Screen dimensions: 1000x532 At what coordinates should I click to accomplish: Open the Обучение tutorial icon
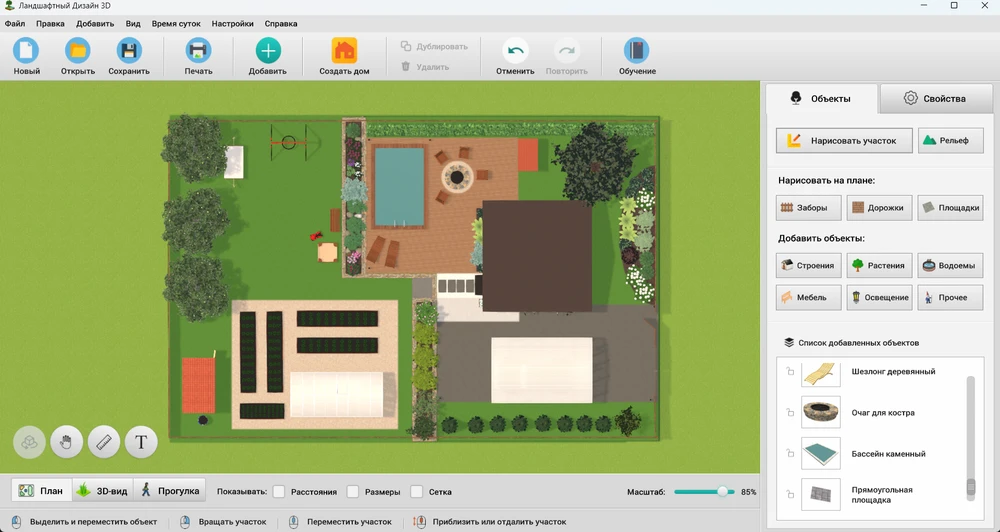coord(636,51)
